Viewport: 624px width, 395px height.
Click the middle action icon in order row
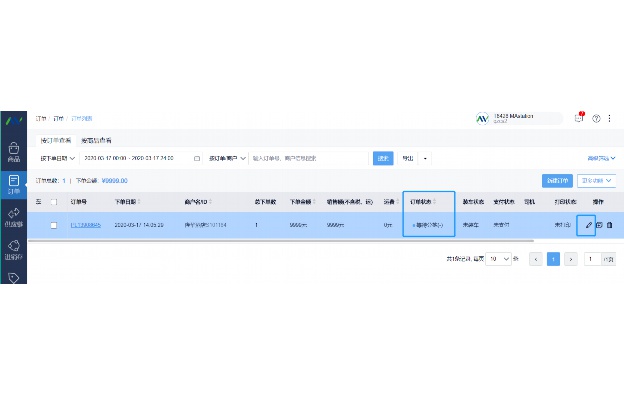tap(599, 225)
